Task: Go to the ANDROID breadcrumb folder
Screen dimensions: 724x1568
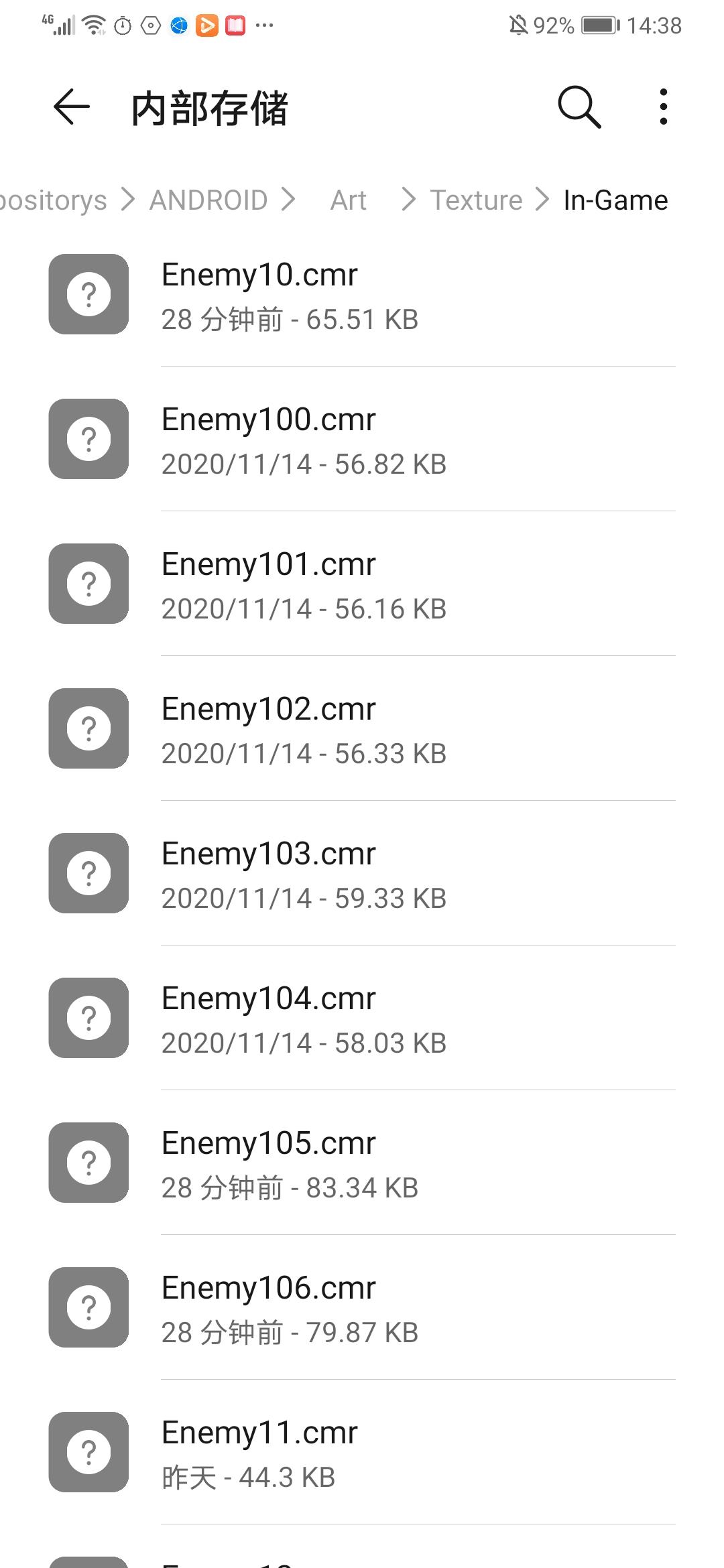Action: coord(208,200)
